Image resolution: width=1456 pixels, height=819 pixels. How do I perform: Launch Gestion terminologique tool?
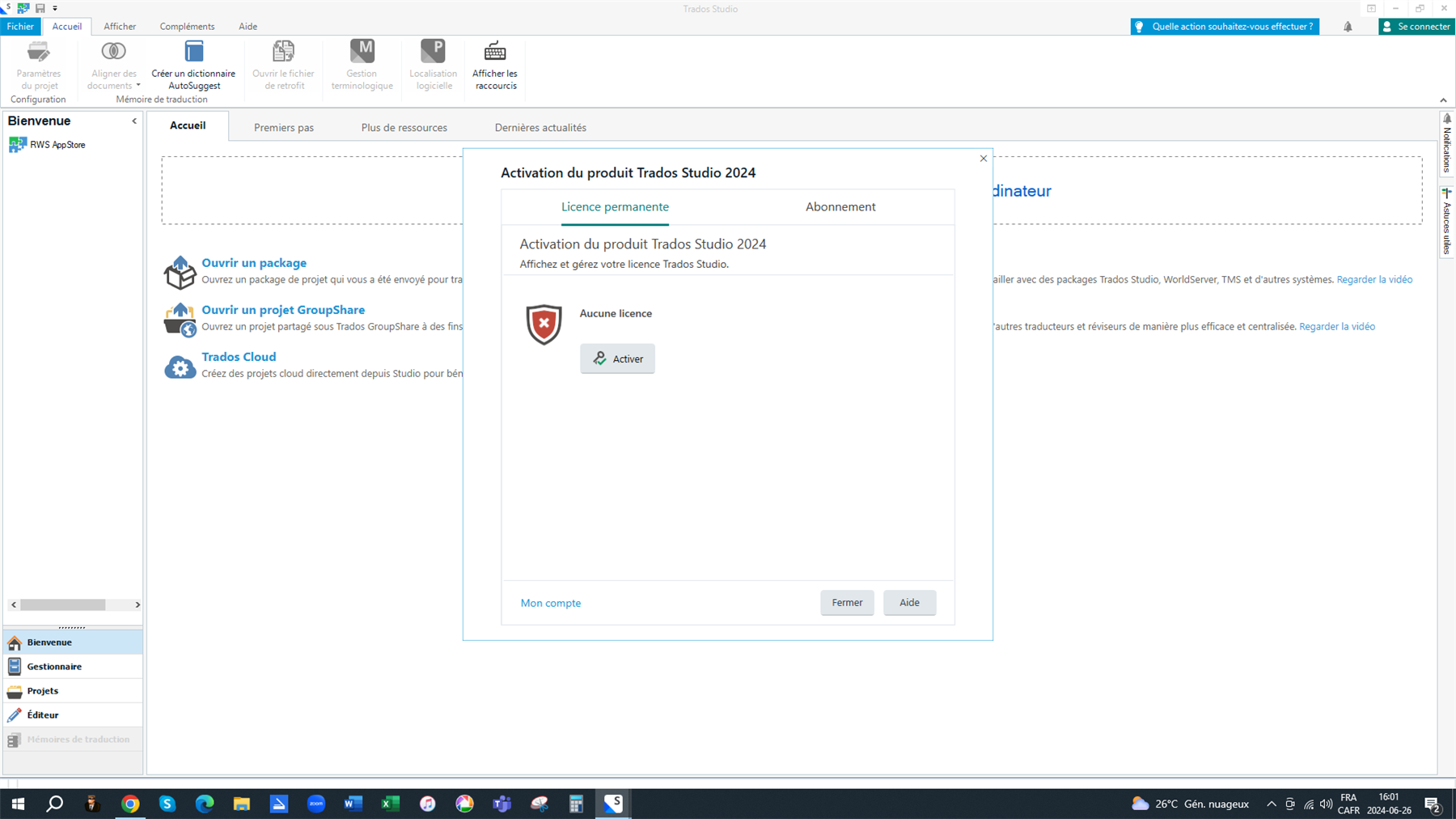(362, 65)
